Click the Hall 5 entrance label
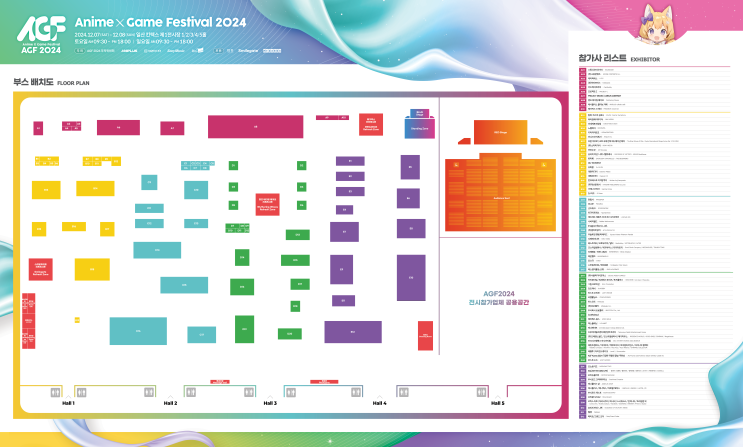The width and height of the screenshot is (743, 447). [x=498, y=403]
